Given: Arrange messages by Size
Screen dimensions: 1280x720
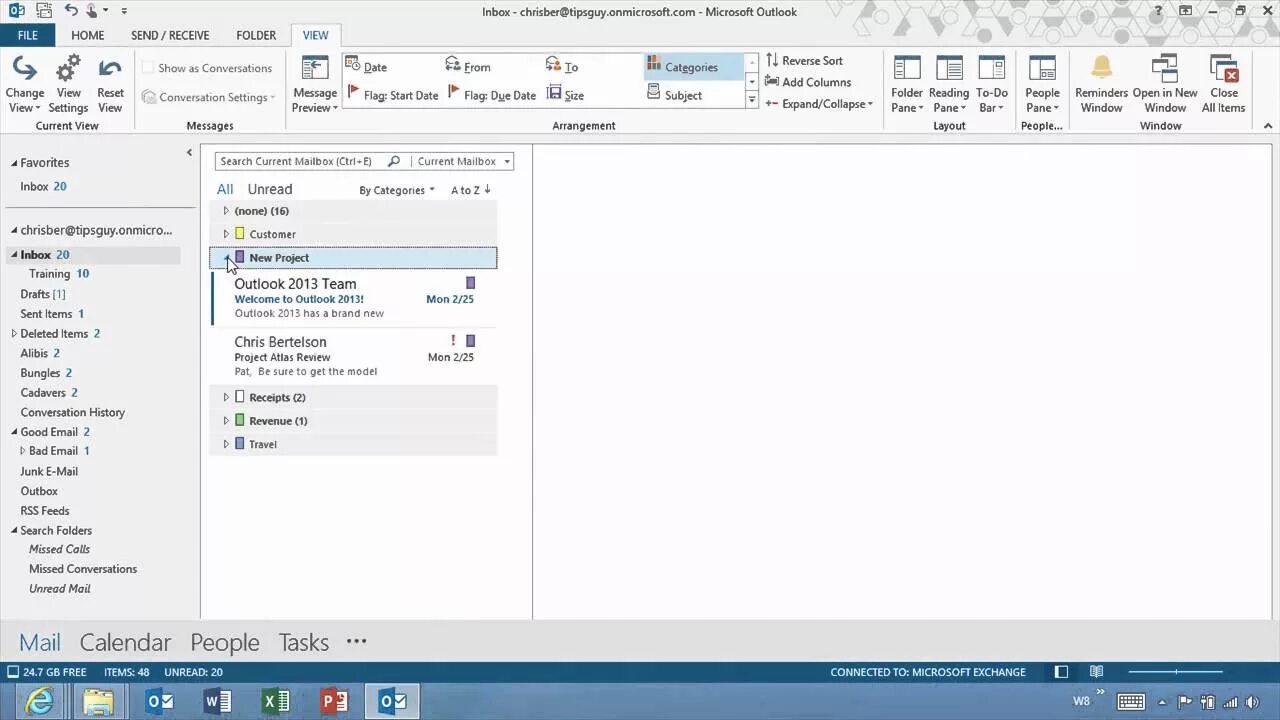Looking at the screenshot, I should (x=565, y=95).
